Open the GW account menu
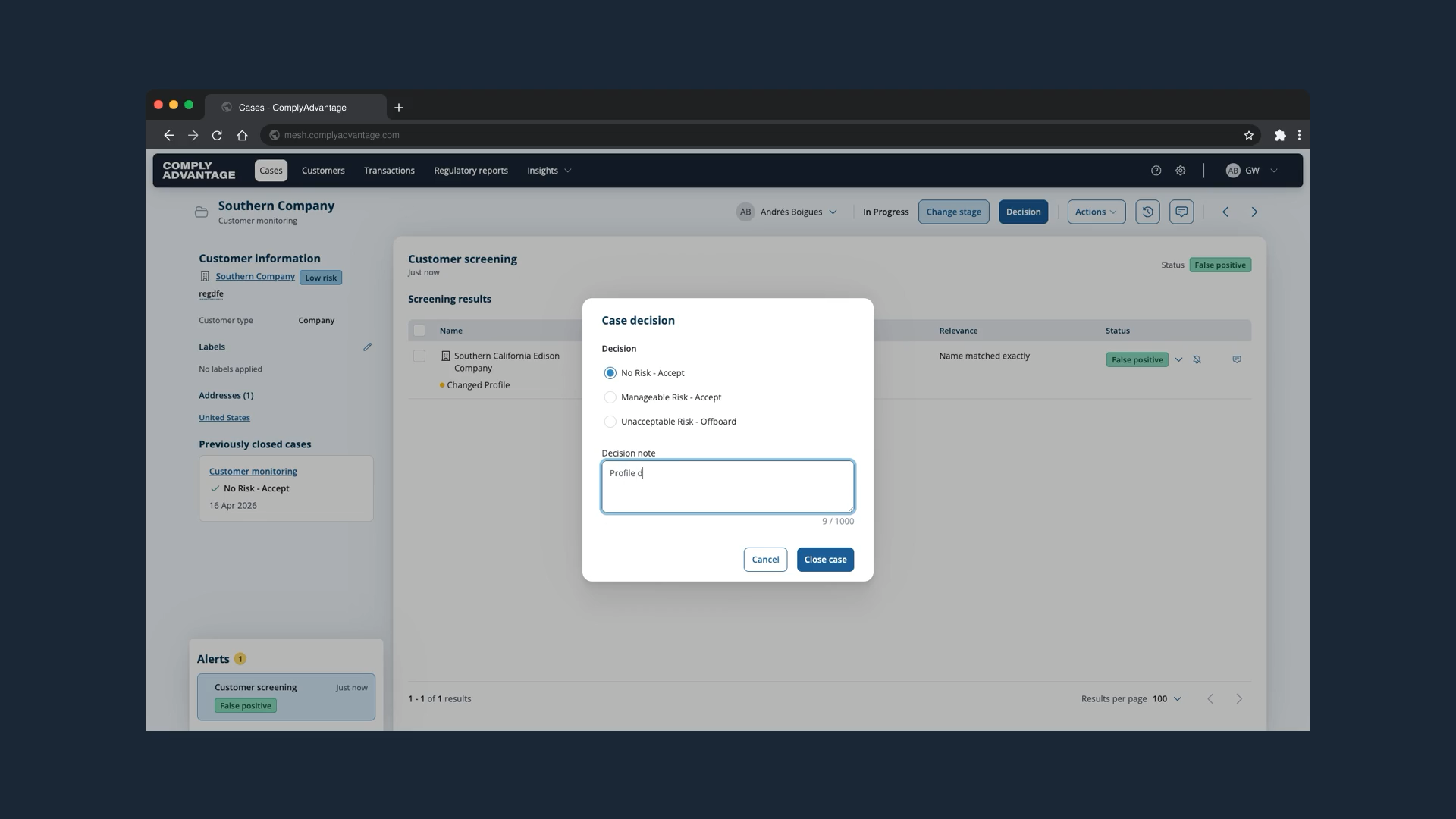Screen dimensions: 1456x819 [x=1252, y=171]
